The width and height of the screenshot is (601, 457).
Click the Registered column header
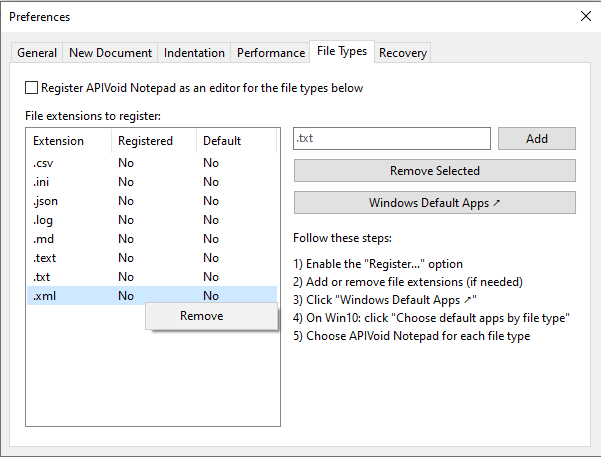click(154, 141)
